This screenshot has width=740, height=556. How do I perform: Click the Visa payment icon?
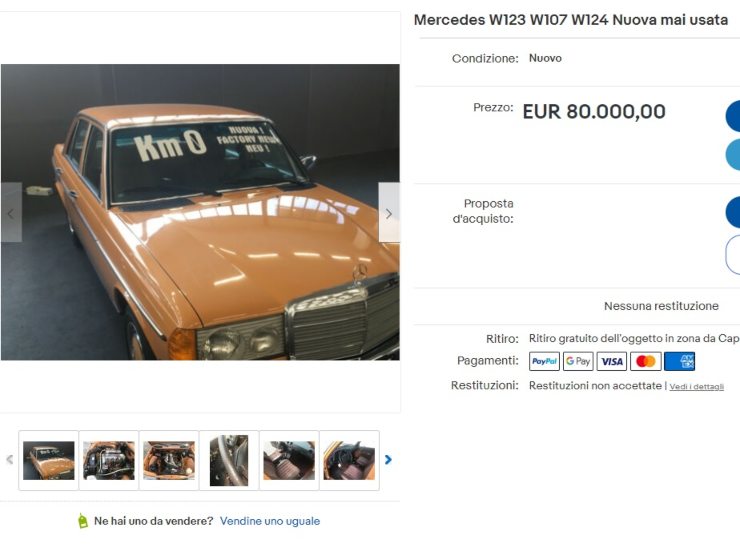pyautogui.click(x=612, y=362)
